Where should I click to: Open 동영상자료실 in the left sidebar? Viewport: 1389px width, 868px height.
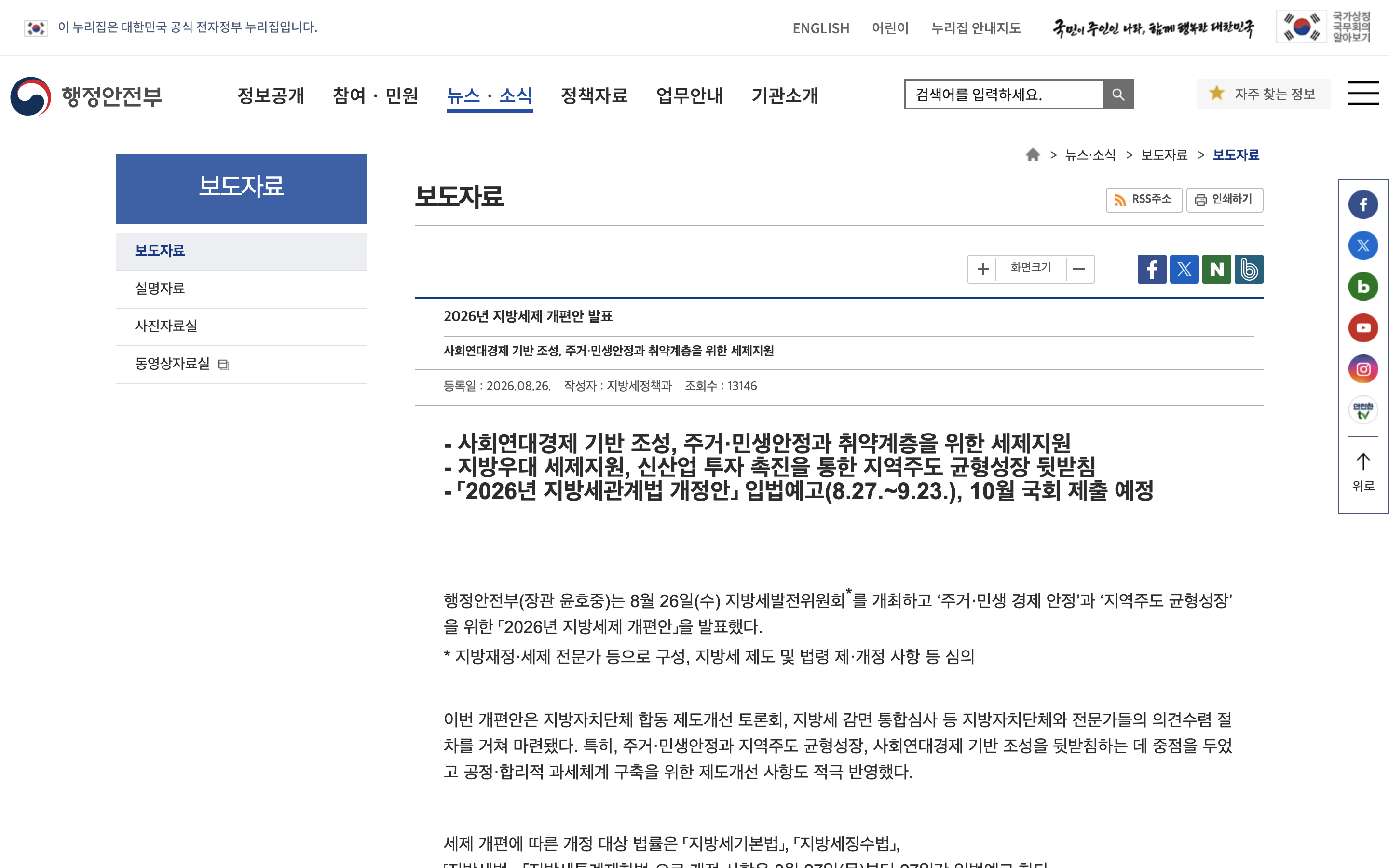241,364
